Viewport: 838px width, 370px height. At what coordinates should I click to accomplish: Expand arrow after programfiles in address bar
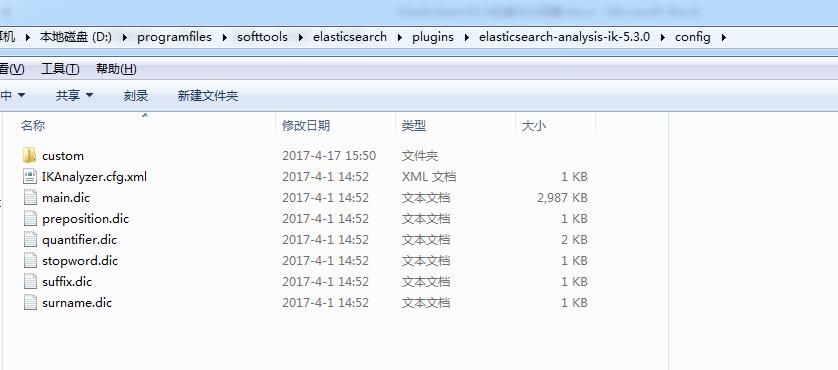pos(225,37)
